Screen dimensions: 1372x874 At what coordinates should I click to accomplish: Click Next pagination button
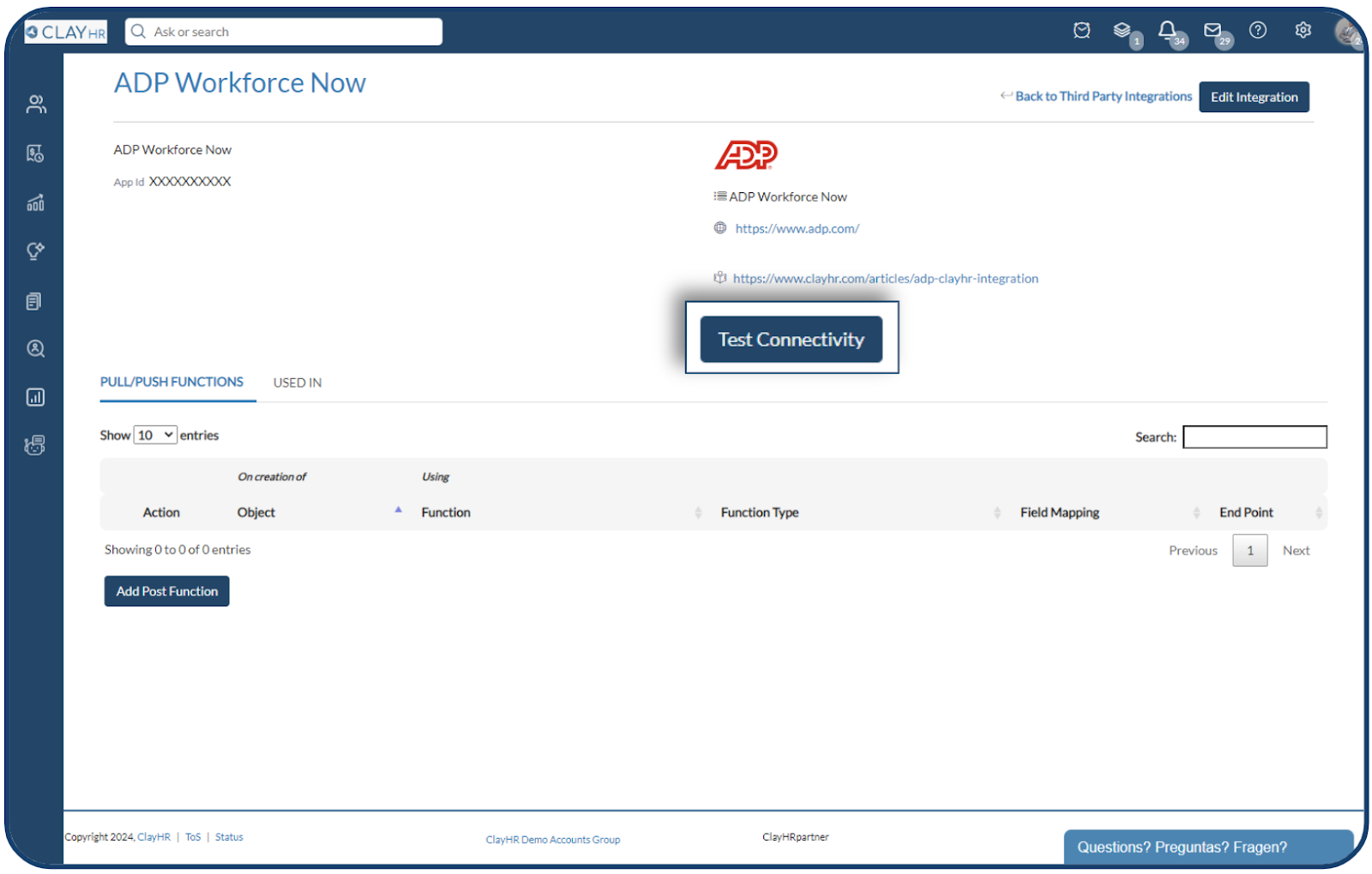coord(1296,551)
